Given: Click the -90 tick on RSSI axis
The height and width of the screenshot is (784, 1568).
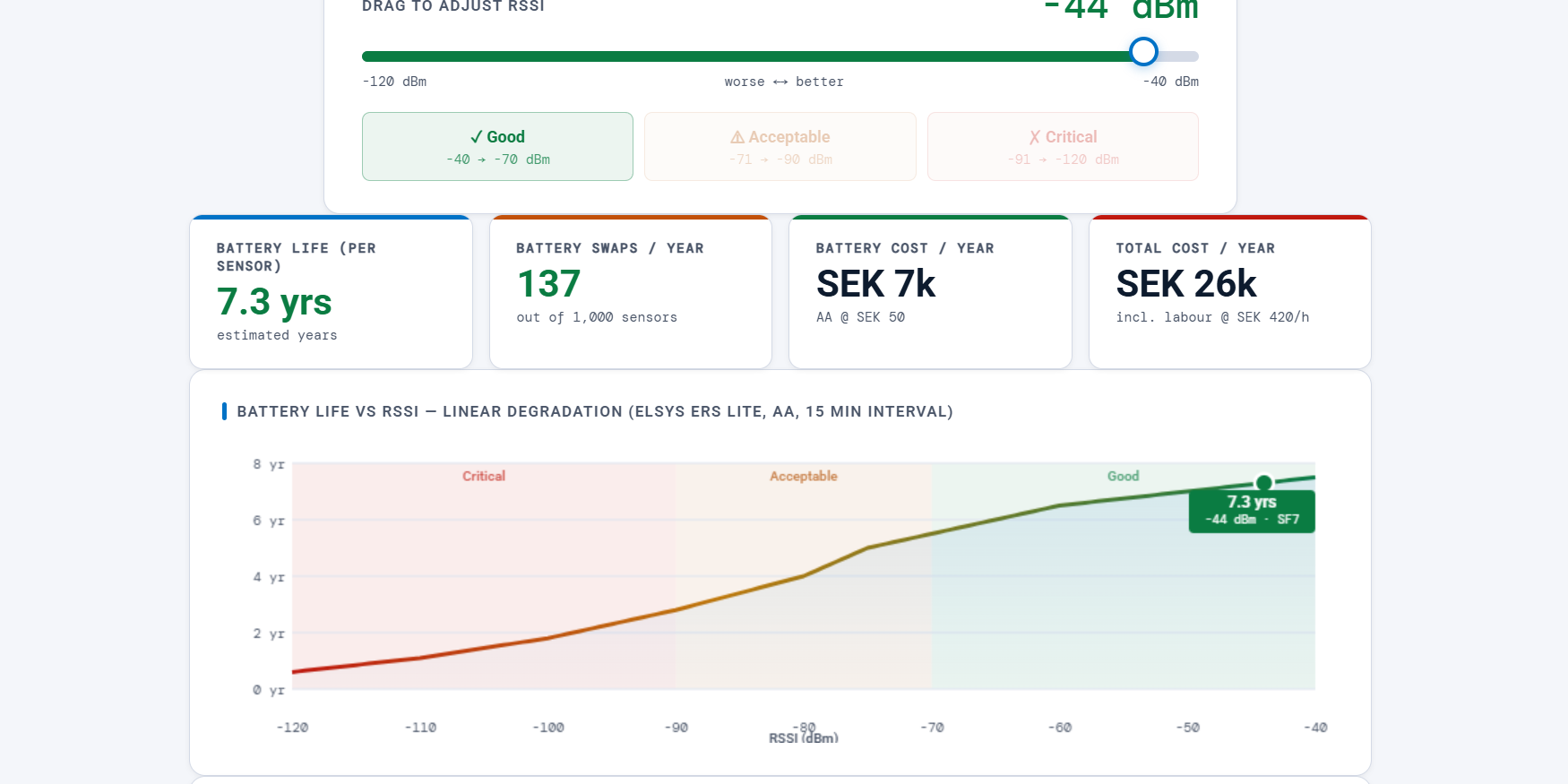Looking at the screenshot, I should [x=676, y=728].
